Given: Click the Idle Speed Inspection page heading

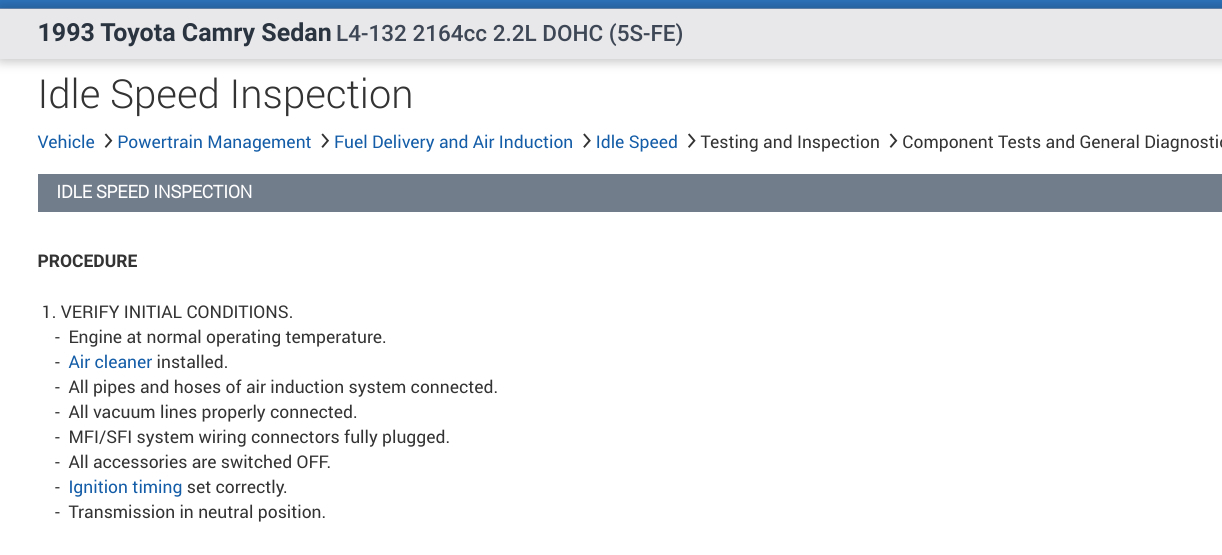Looking at the screenshot, I should point(225,95).
